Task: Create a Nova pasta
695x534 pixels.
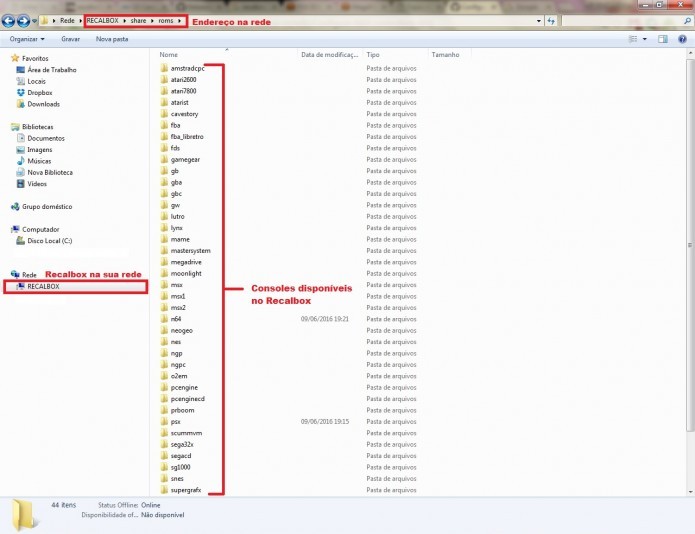Action: [x=112, y=39]
